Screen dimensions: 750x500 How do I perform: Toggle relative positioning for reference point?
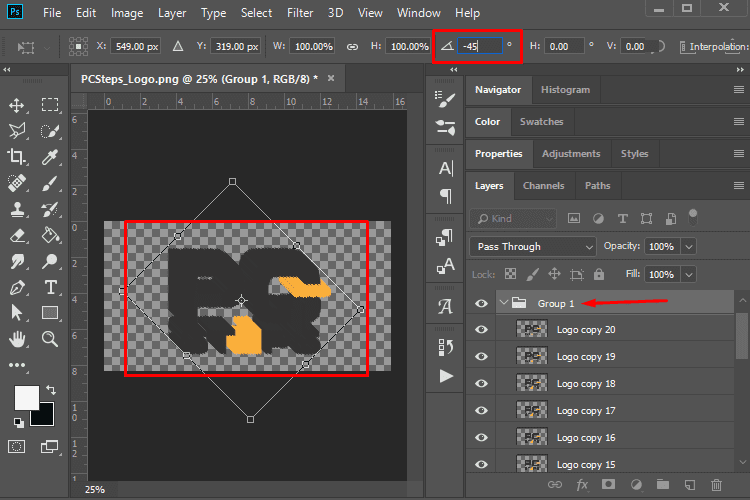(x=178, y=46)
